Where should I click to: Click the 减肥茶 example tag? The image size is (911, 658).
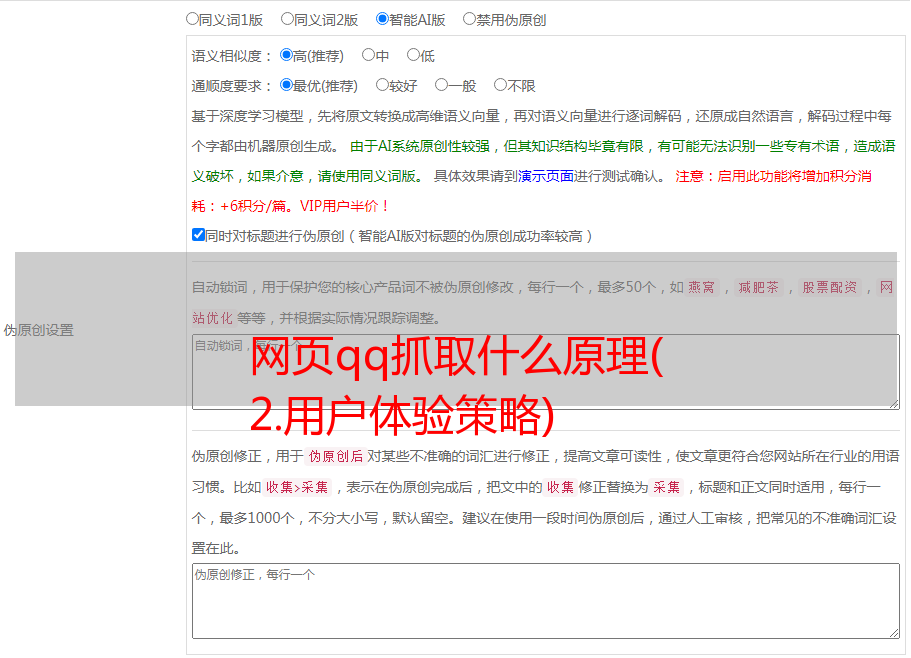point(758,287)
